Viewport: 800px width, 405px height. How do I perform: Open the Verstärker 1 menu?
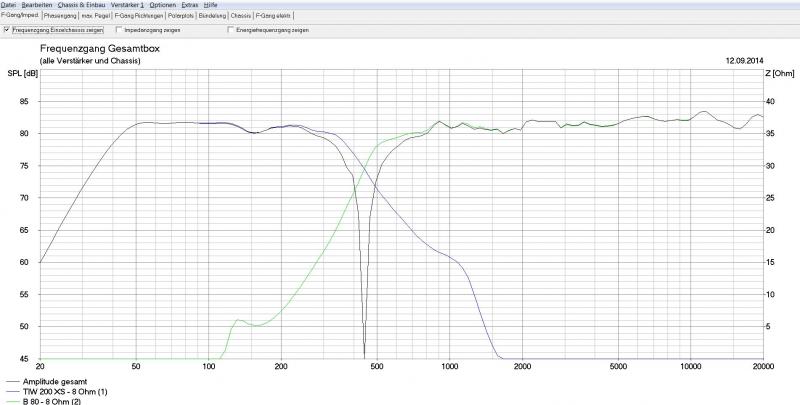[x=127, y=5]
